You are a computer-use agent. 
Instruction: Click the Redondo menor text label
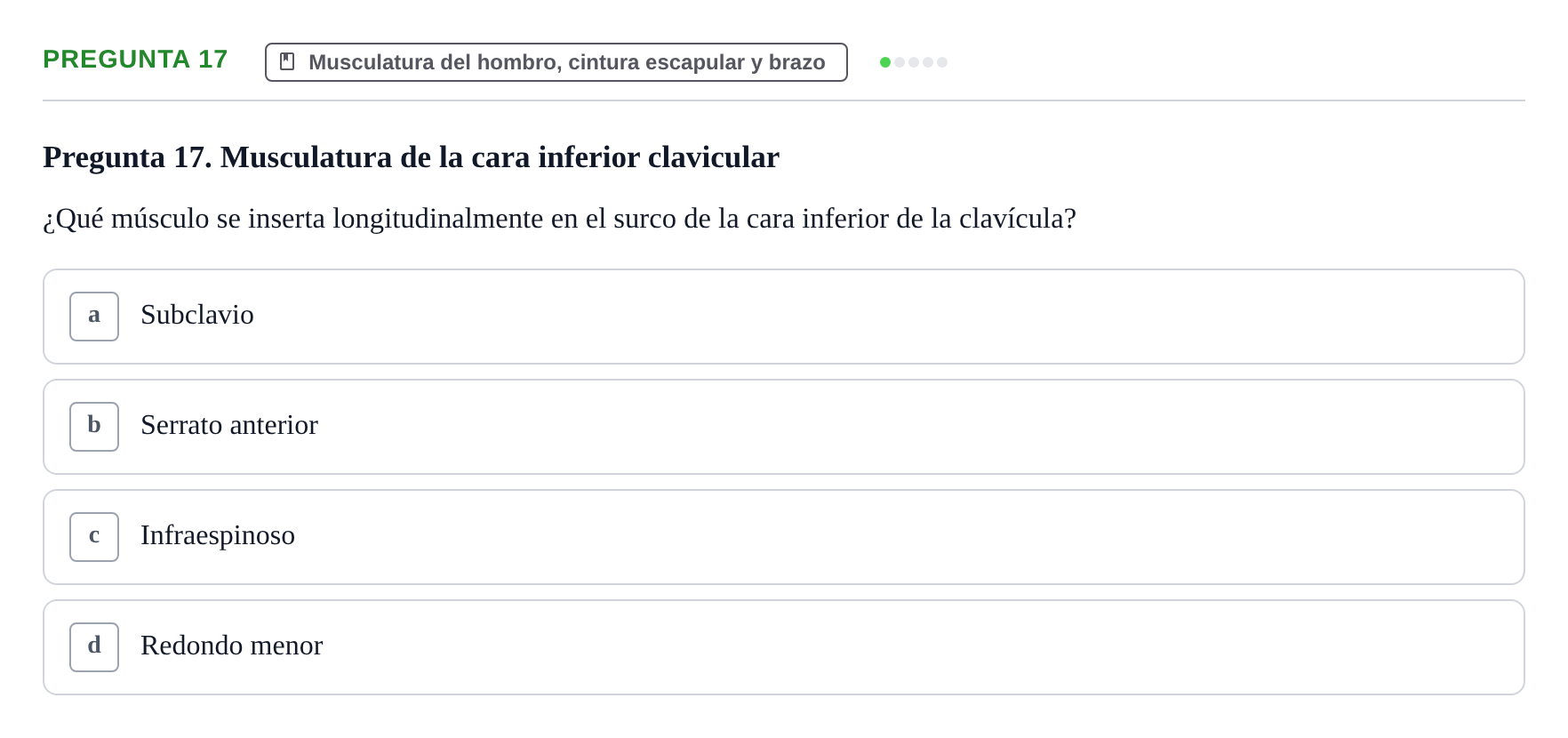tap(231, 646)
